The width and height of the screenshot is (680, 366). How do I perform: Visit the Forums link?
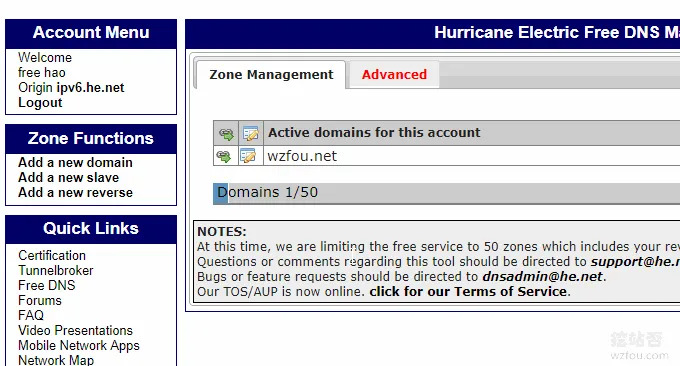tap(40, 300)
